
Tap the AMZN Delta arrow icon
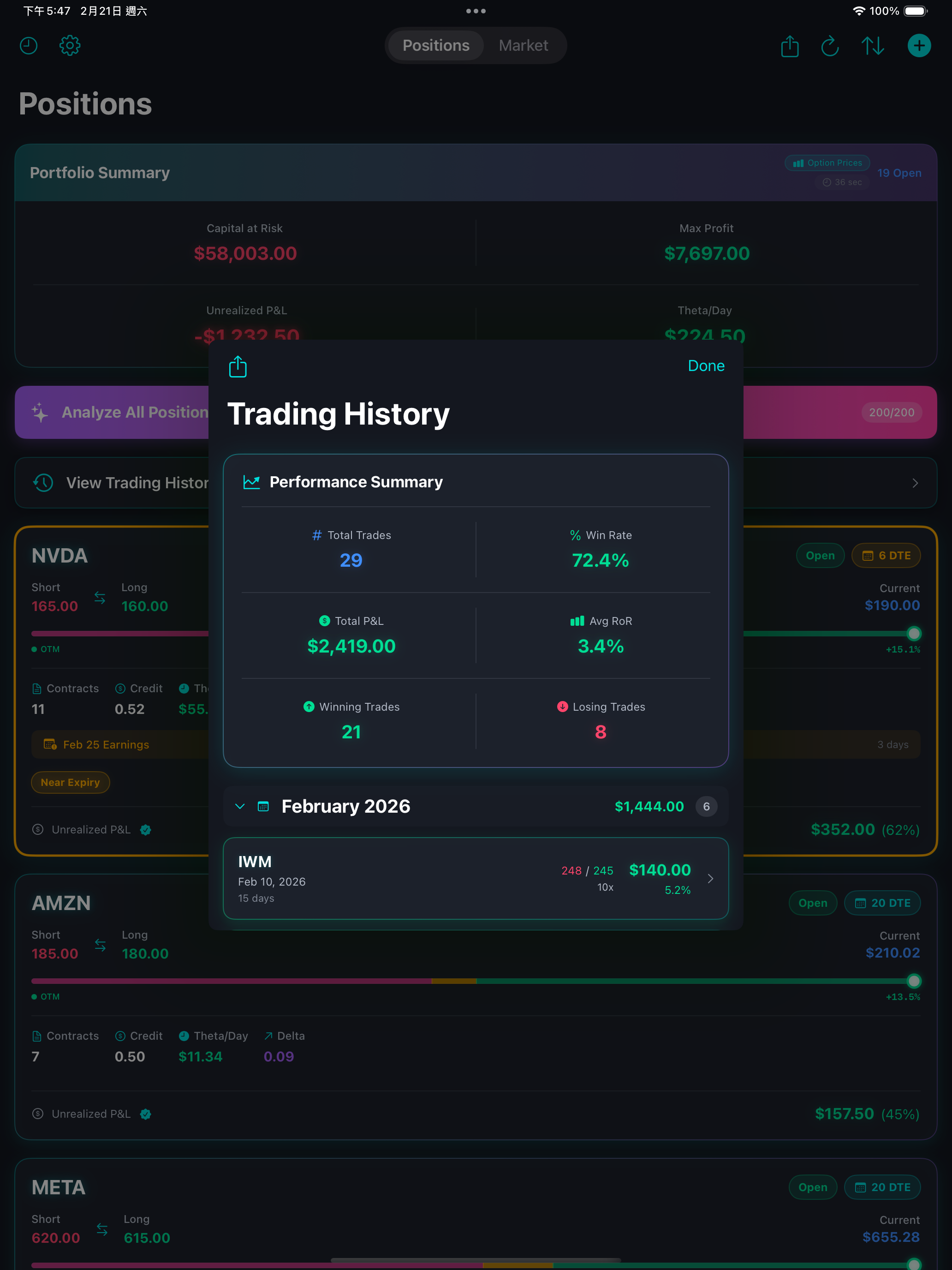point(268,1036)
